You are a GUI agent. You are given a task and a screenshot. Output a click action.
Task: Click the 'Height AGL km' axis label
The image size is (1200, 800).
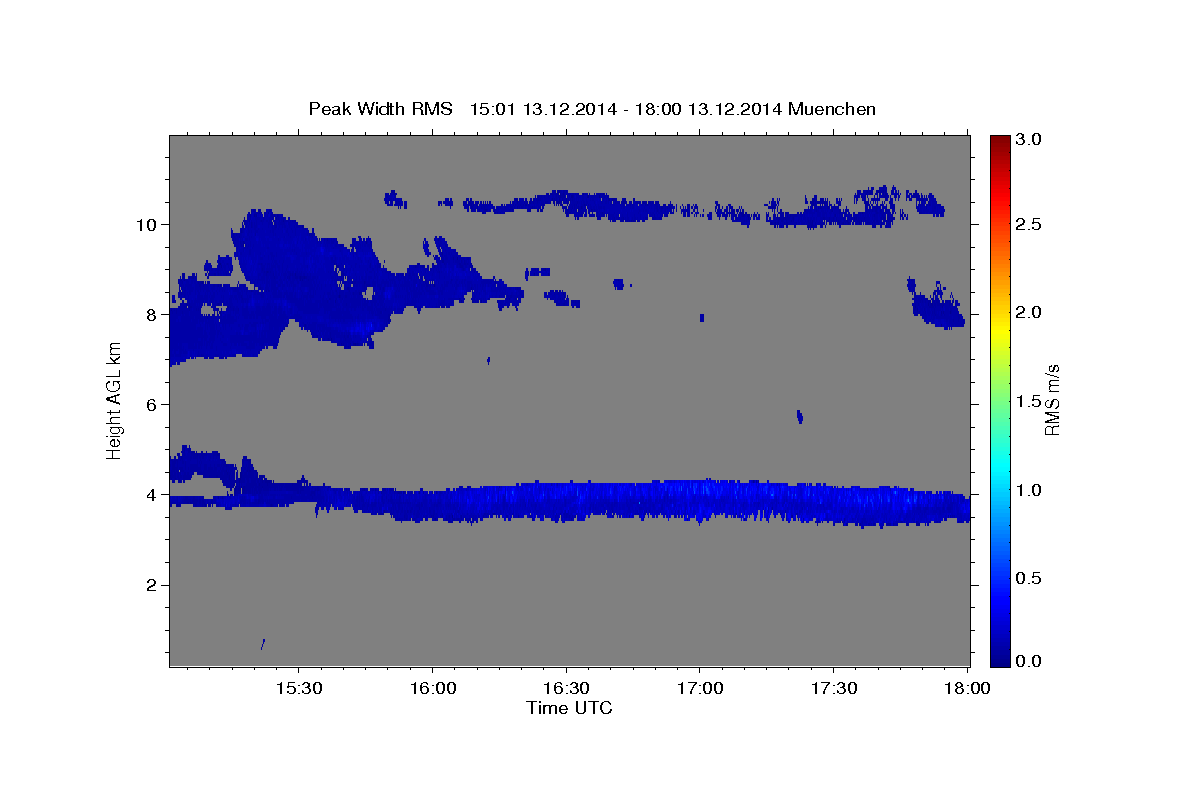(115, 400)
